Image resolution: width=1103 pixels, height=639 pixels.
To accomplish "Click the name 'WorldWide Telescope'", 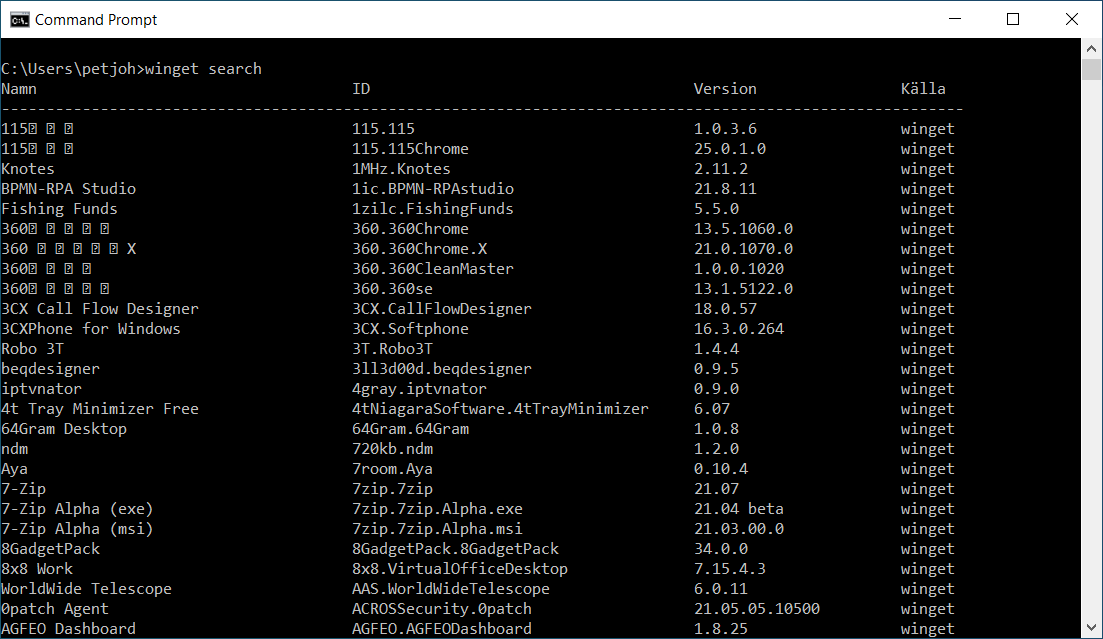I will point(87,589).
